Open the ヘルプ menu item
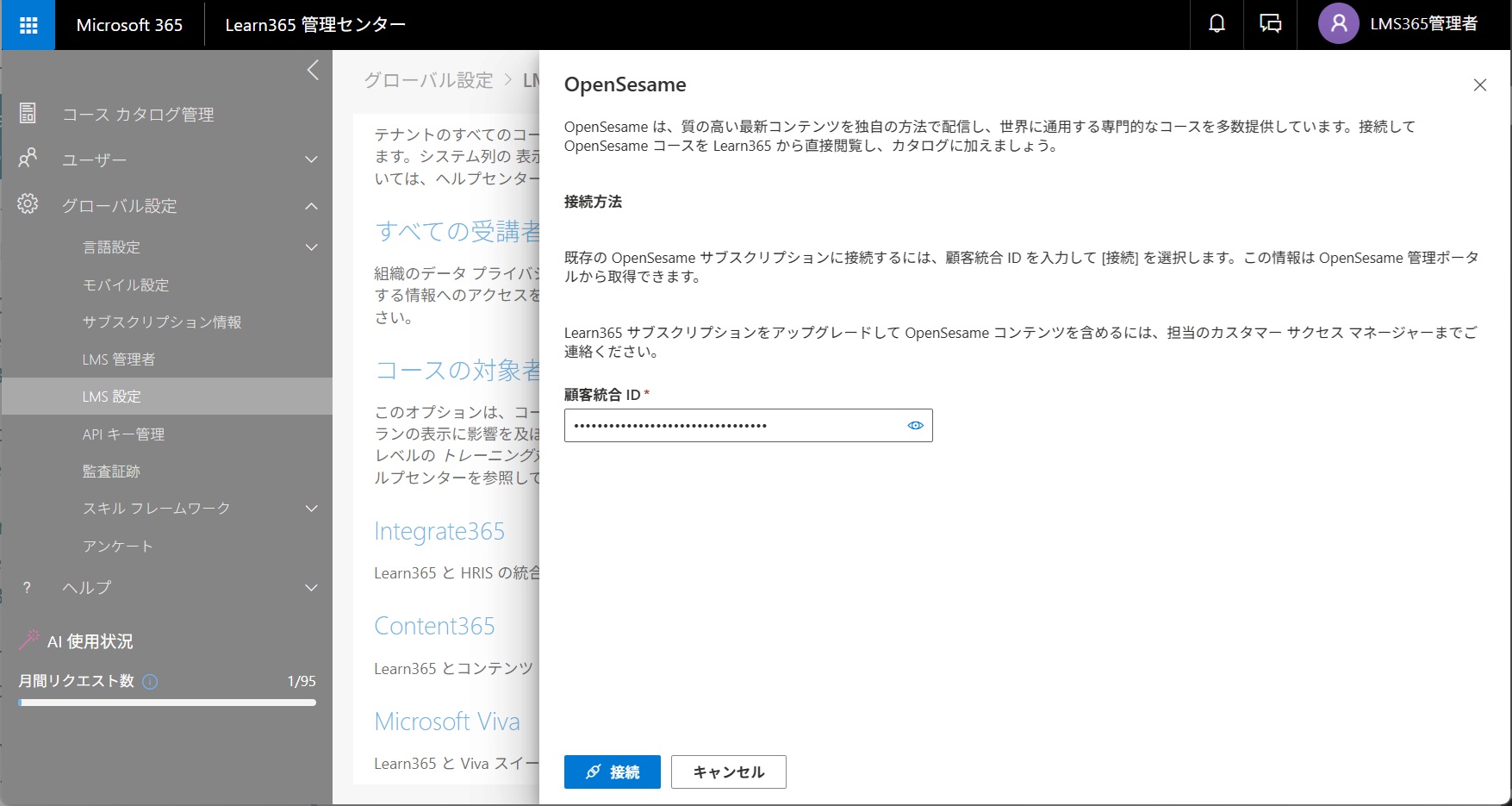1512x806 pixels. point(87,588)
